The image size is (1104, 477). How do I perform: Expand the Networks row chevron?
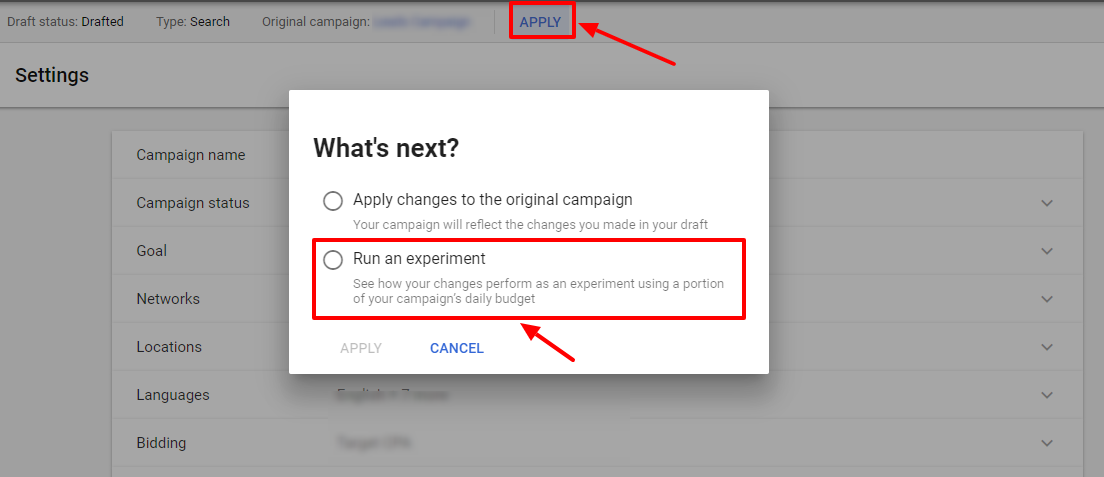[x=1047, y=299]
